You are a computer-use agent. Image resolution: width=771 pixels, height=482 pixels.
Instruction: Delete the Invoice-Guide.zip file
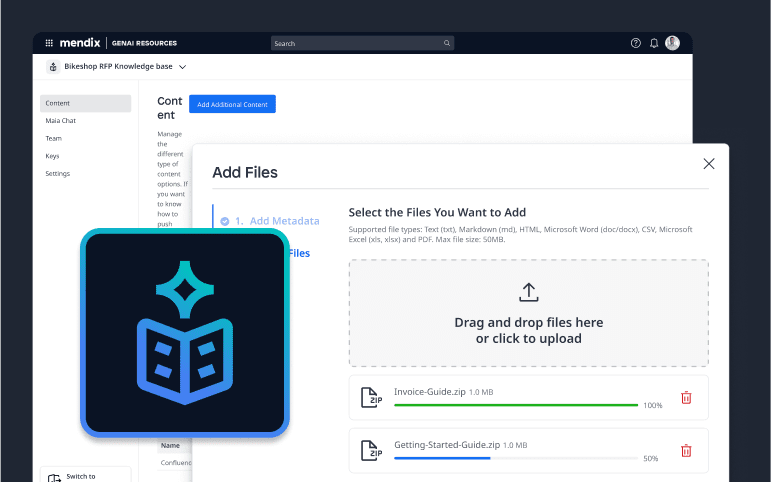click(x=686, y=397)
